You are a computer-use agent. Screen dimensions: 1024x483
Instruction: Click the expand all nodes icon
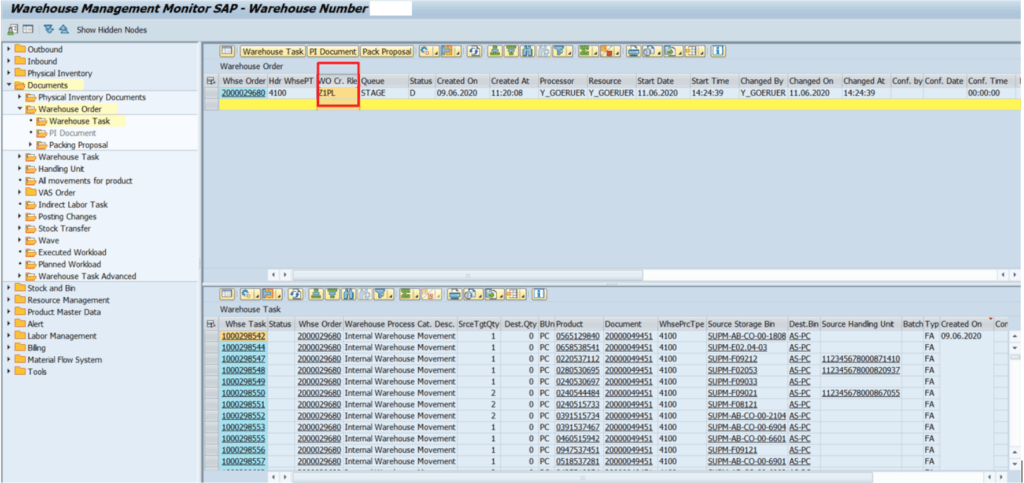(49, 30)
